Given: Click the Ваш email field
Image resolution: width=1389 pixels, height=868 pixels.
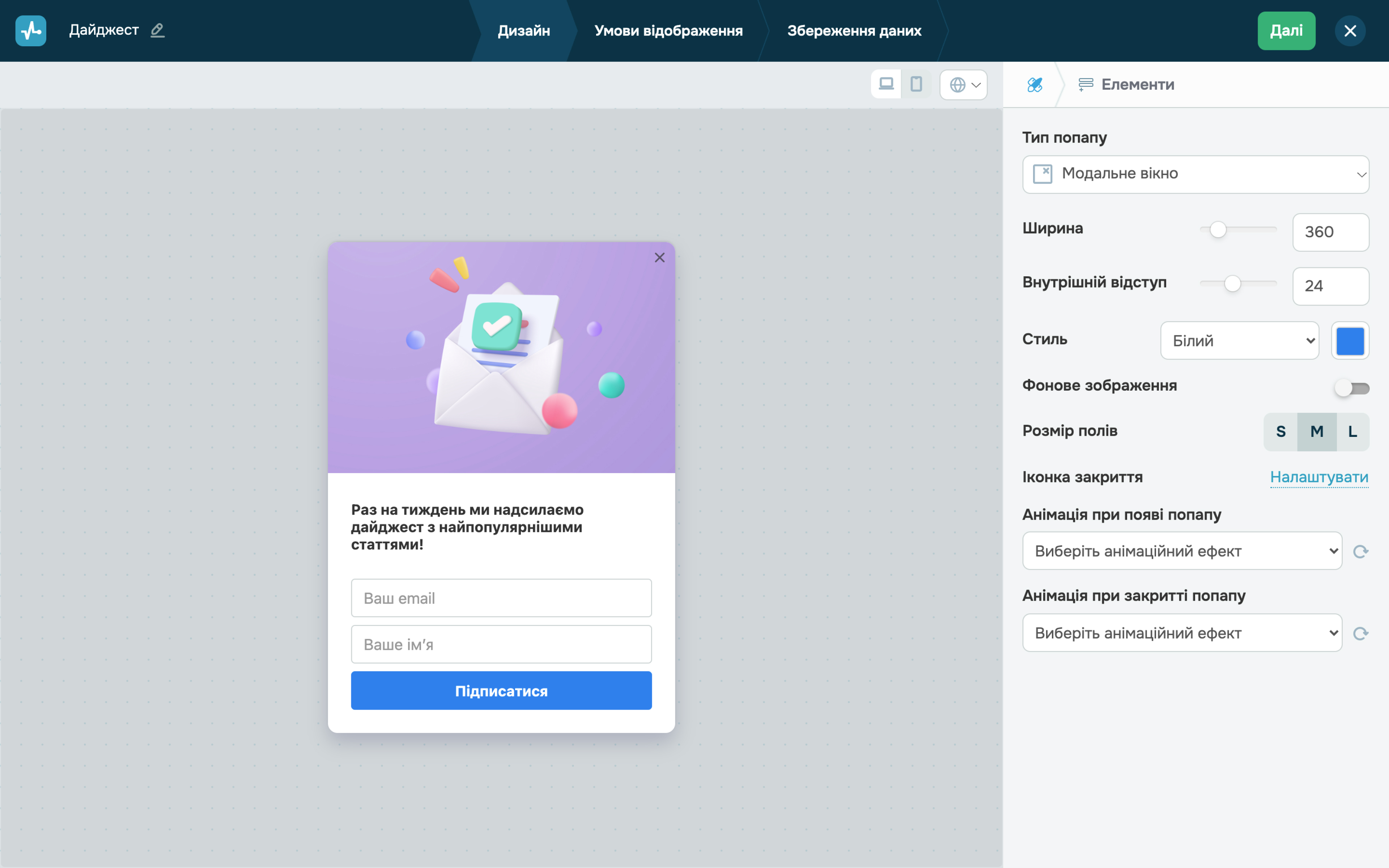Looking at the screenshot, I should (501, 598).
